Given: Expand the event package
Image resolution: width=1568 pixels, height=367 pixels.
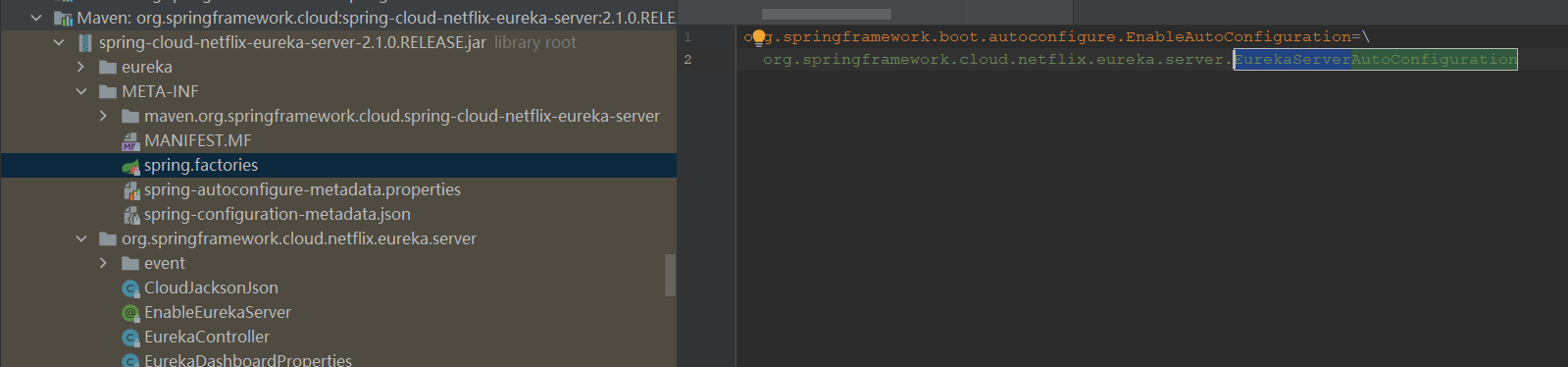Looking at the screenshot, I should pos(104,263).
